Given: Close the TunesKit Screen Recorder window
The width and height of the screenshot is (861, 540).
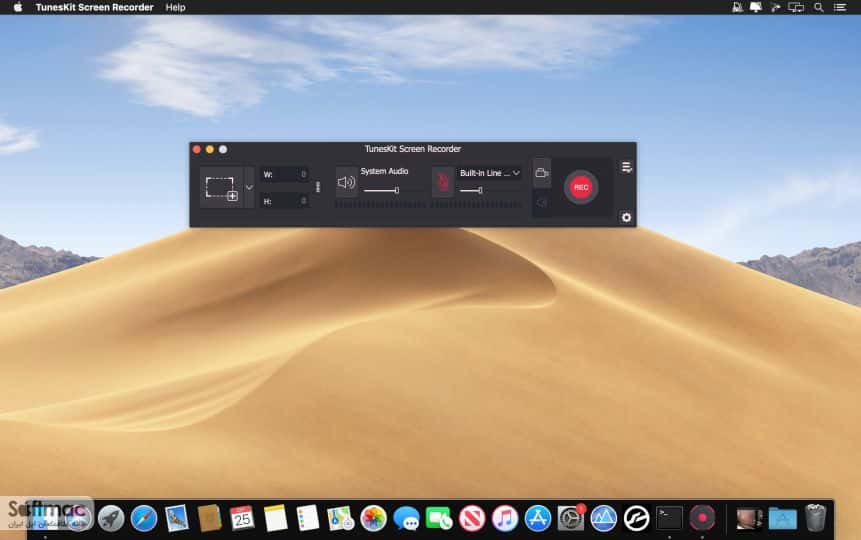Looking at the screenshot, I should (197, 149).
